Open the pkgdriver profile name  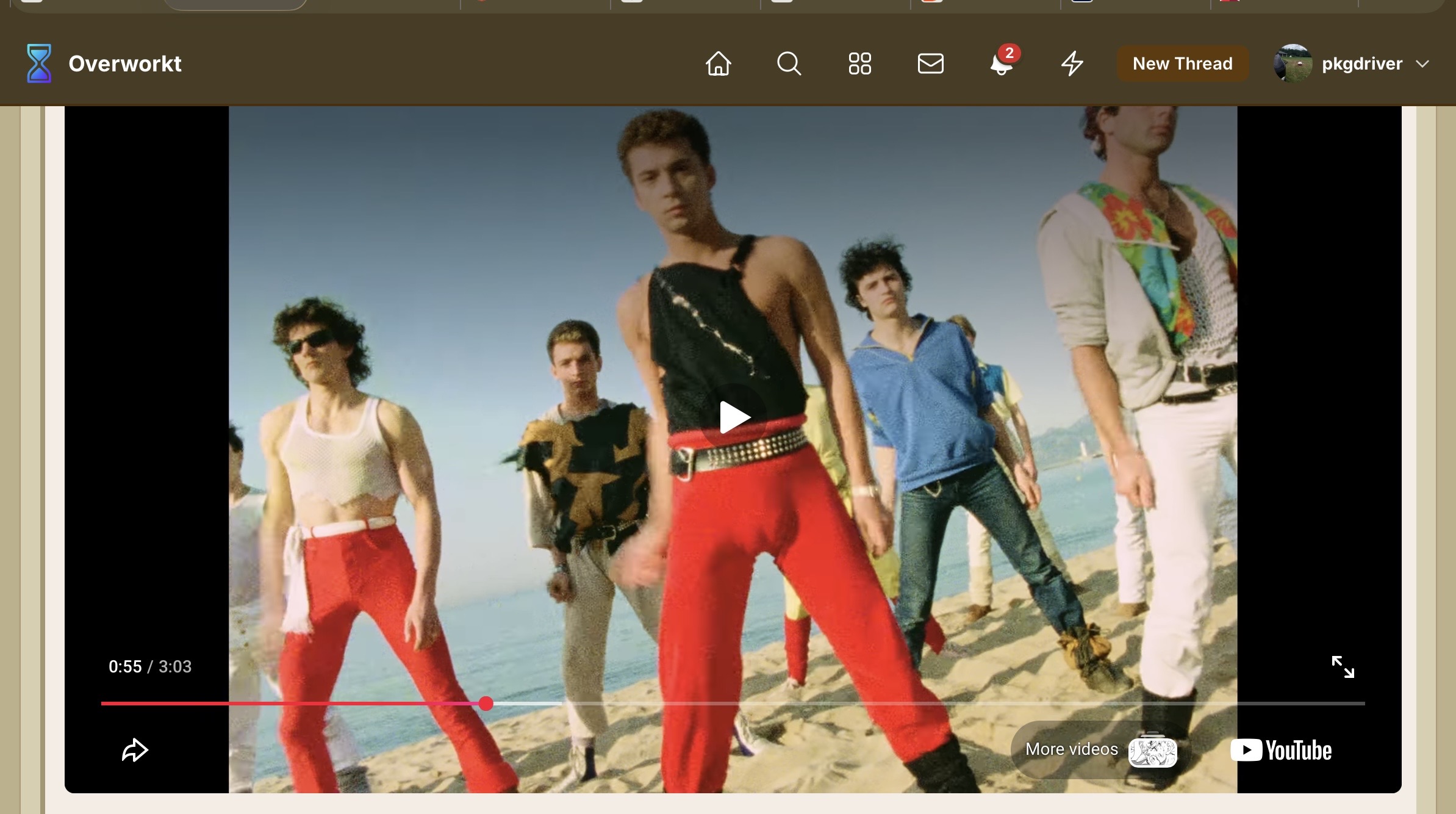coord(1362,63)
